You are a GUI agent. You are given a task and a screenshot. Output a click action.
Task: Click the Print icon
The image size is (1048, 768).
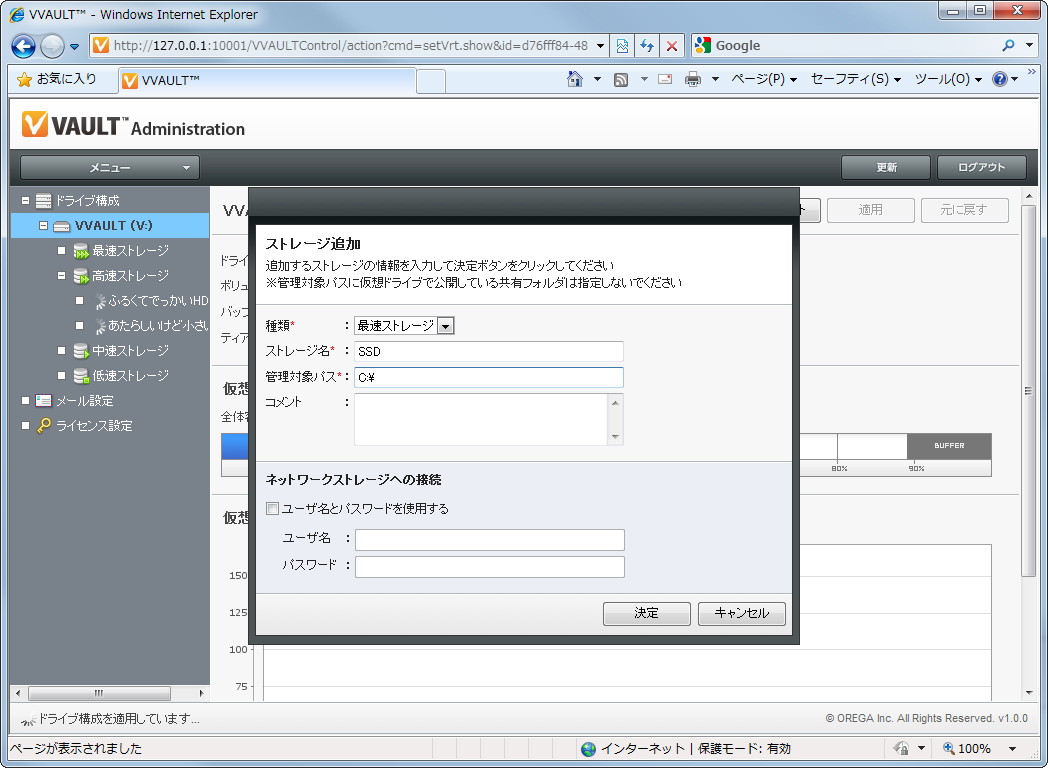(x=693, y=79)
